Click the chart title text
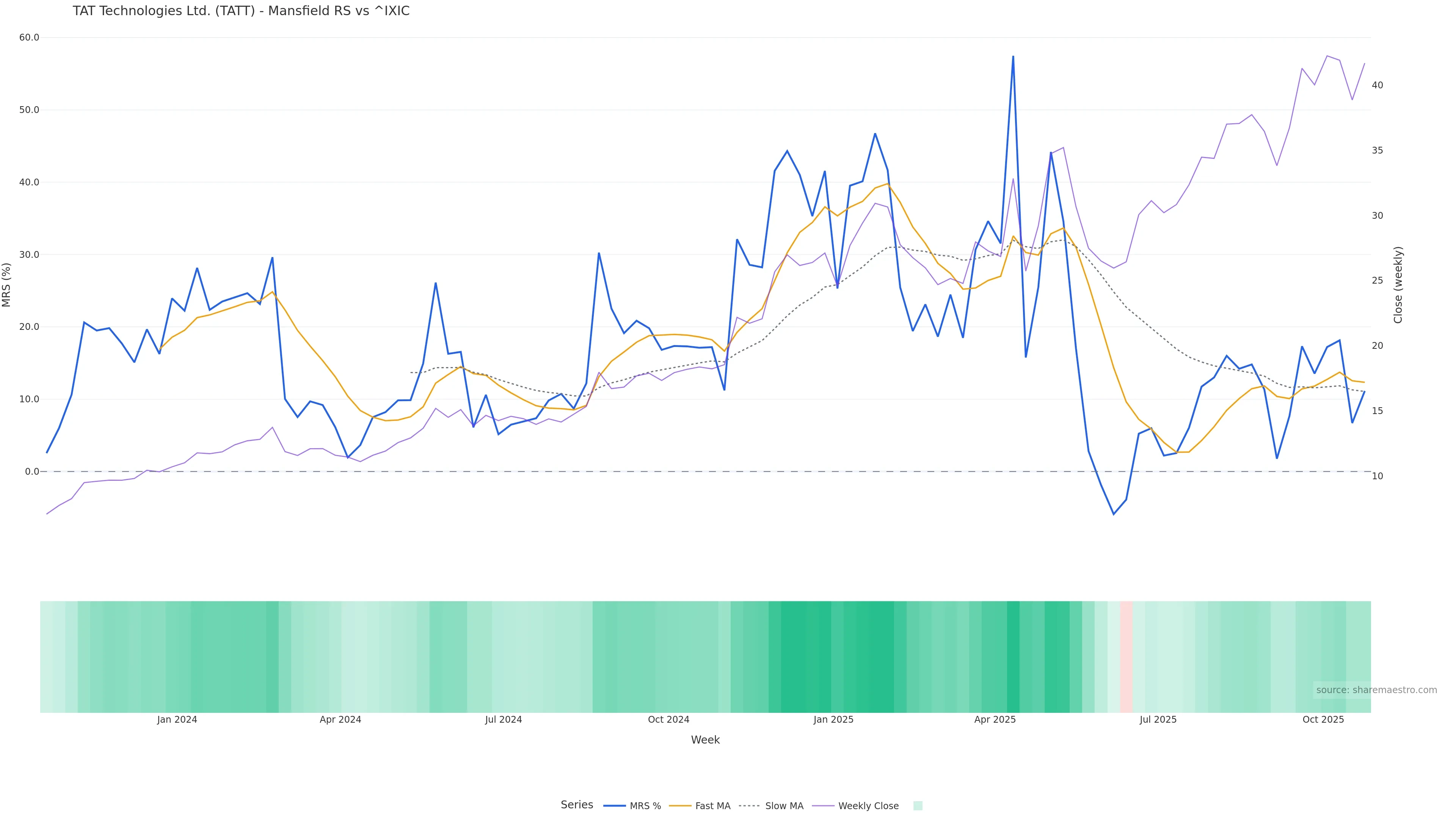The image size is (1456, 819). (241, 11)
